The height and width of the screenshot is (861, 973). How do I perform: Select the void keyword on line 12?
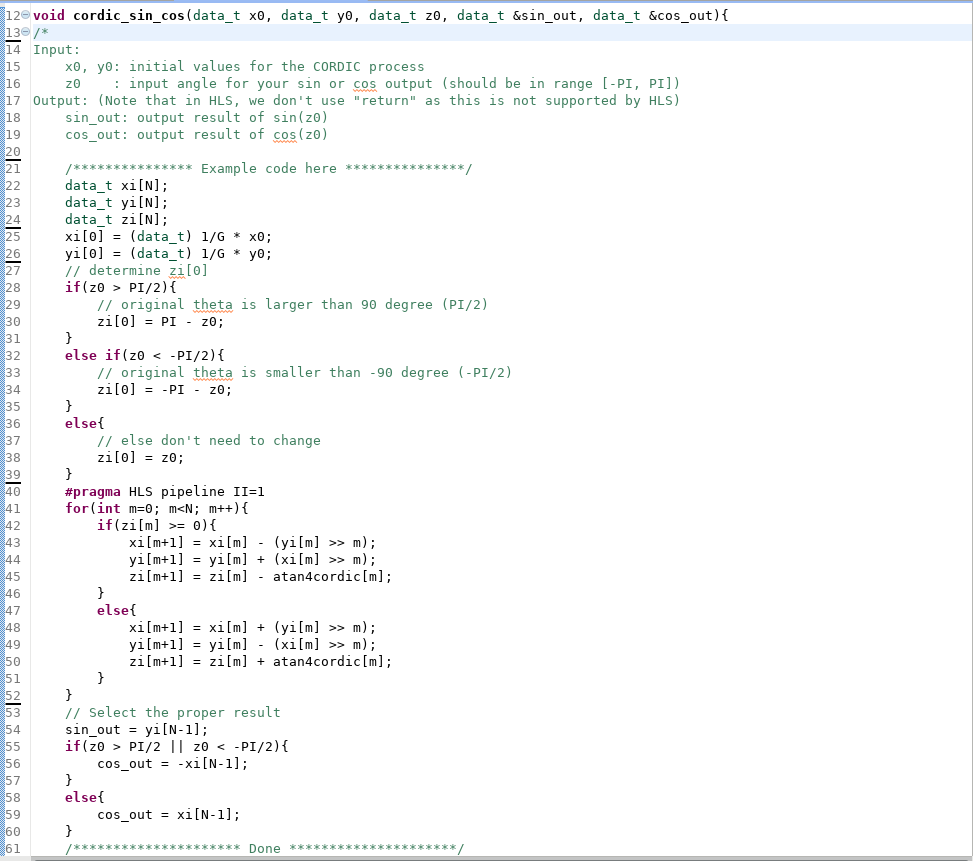pos(52,15)
